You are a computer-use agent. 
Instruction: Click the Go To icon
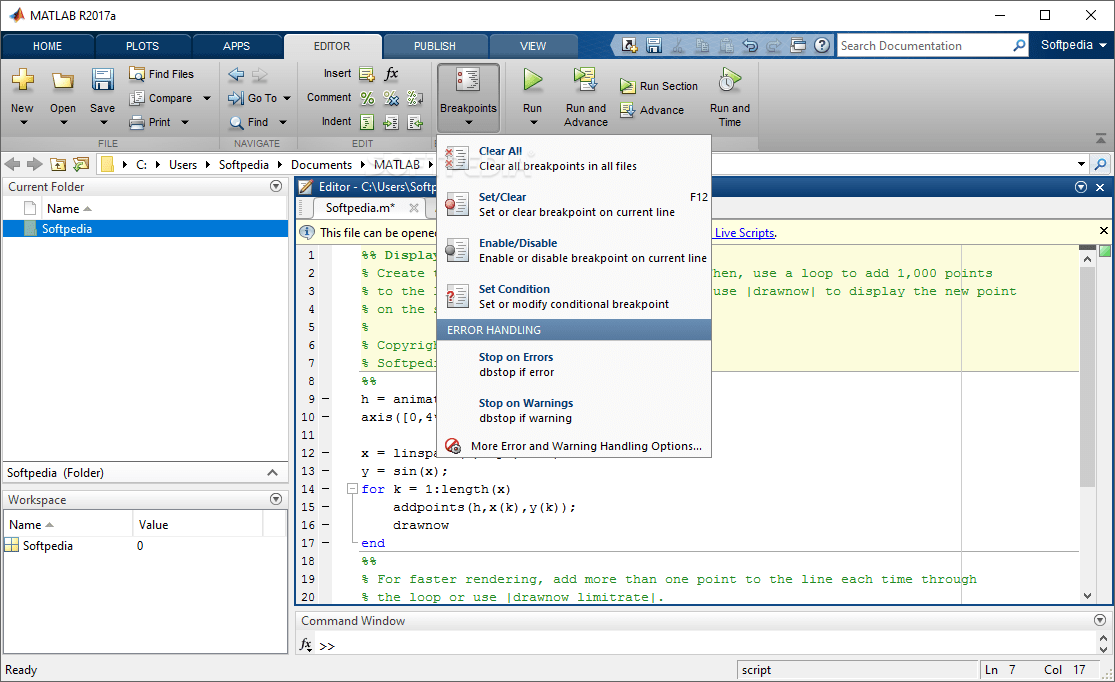tap(236, 98)
